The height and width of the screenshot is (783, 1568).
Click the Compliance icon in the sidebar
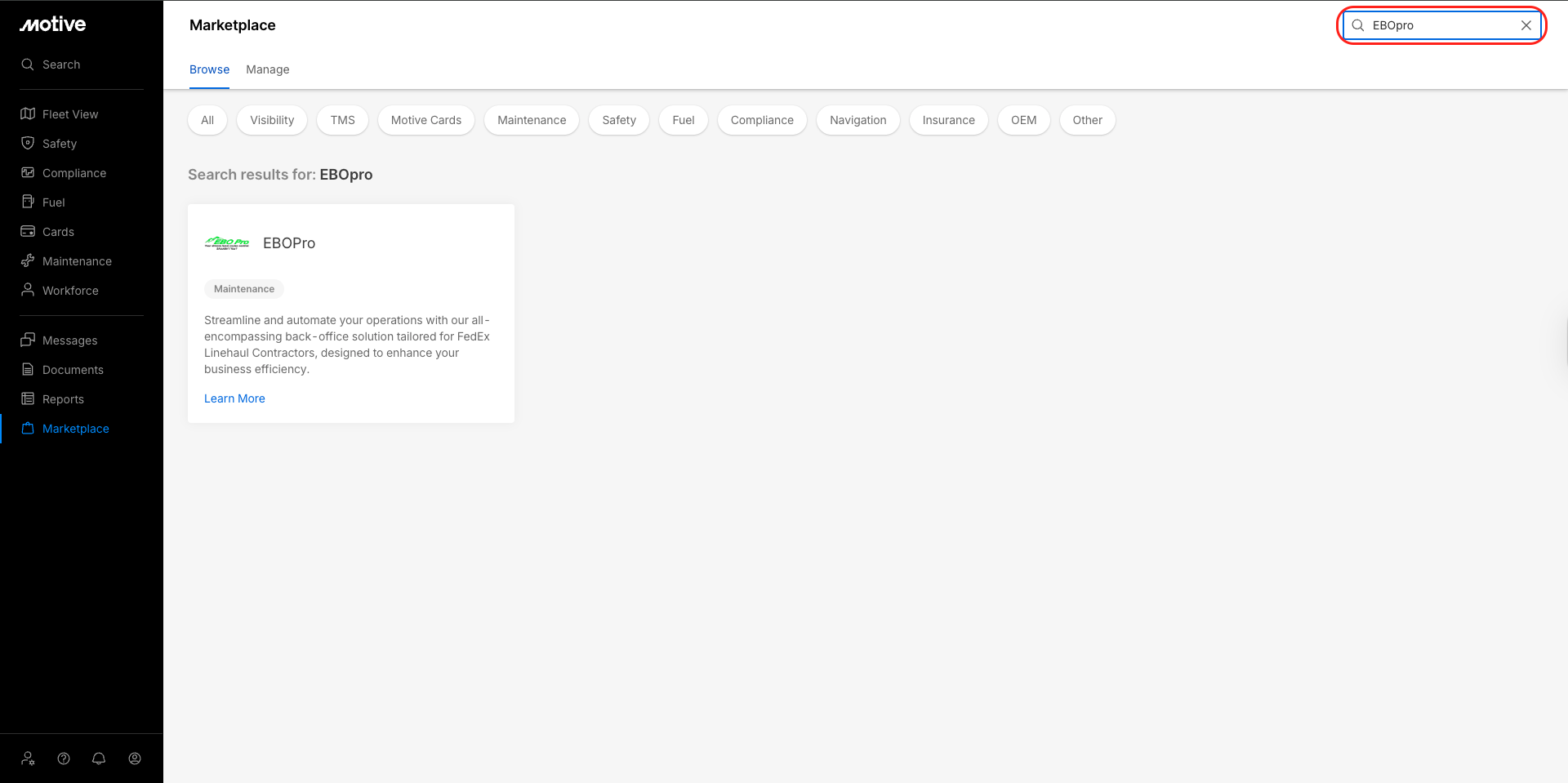pos(28,173)
